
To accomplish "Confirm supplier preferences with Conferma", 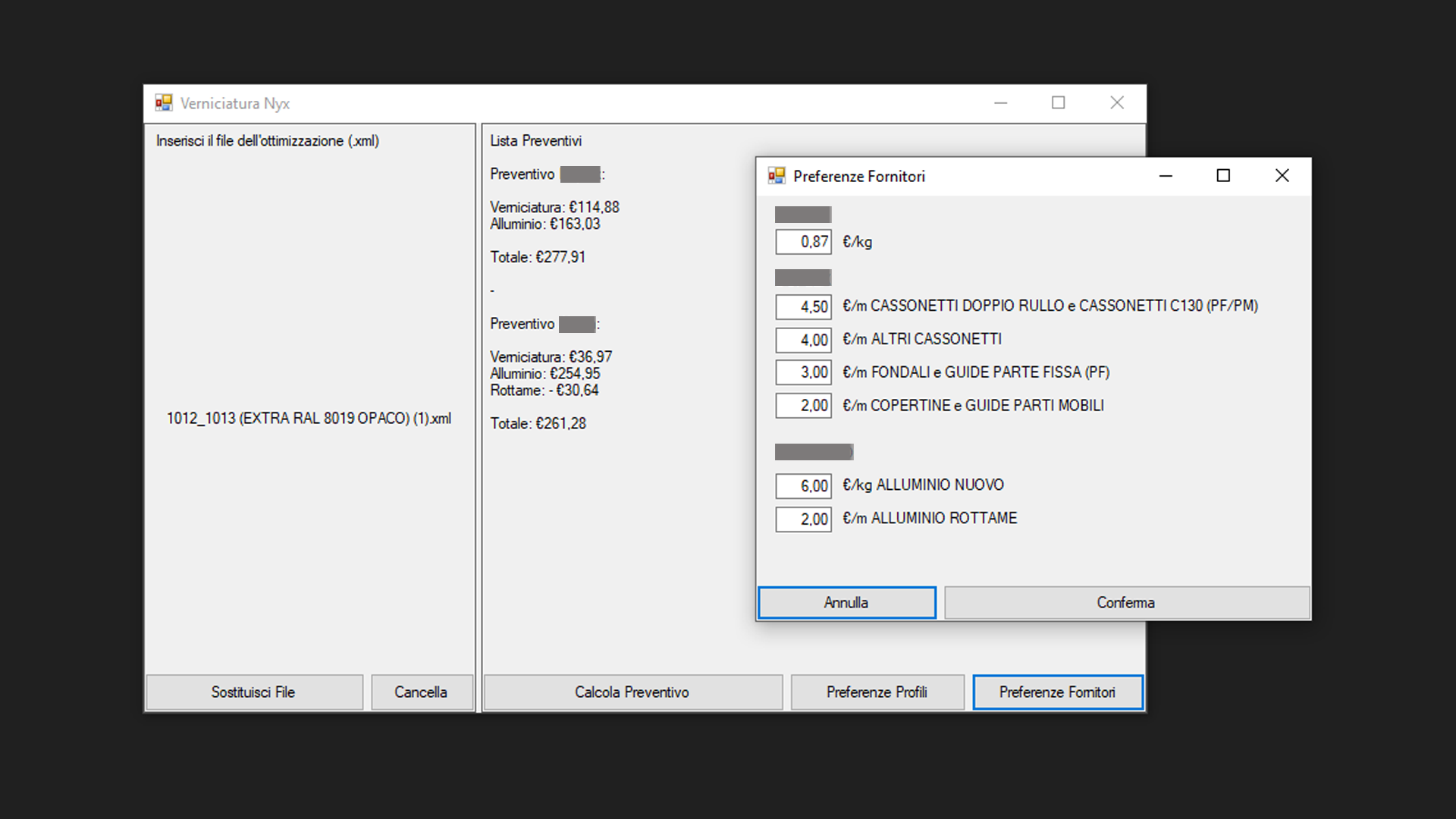I will pos(1126,603).
